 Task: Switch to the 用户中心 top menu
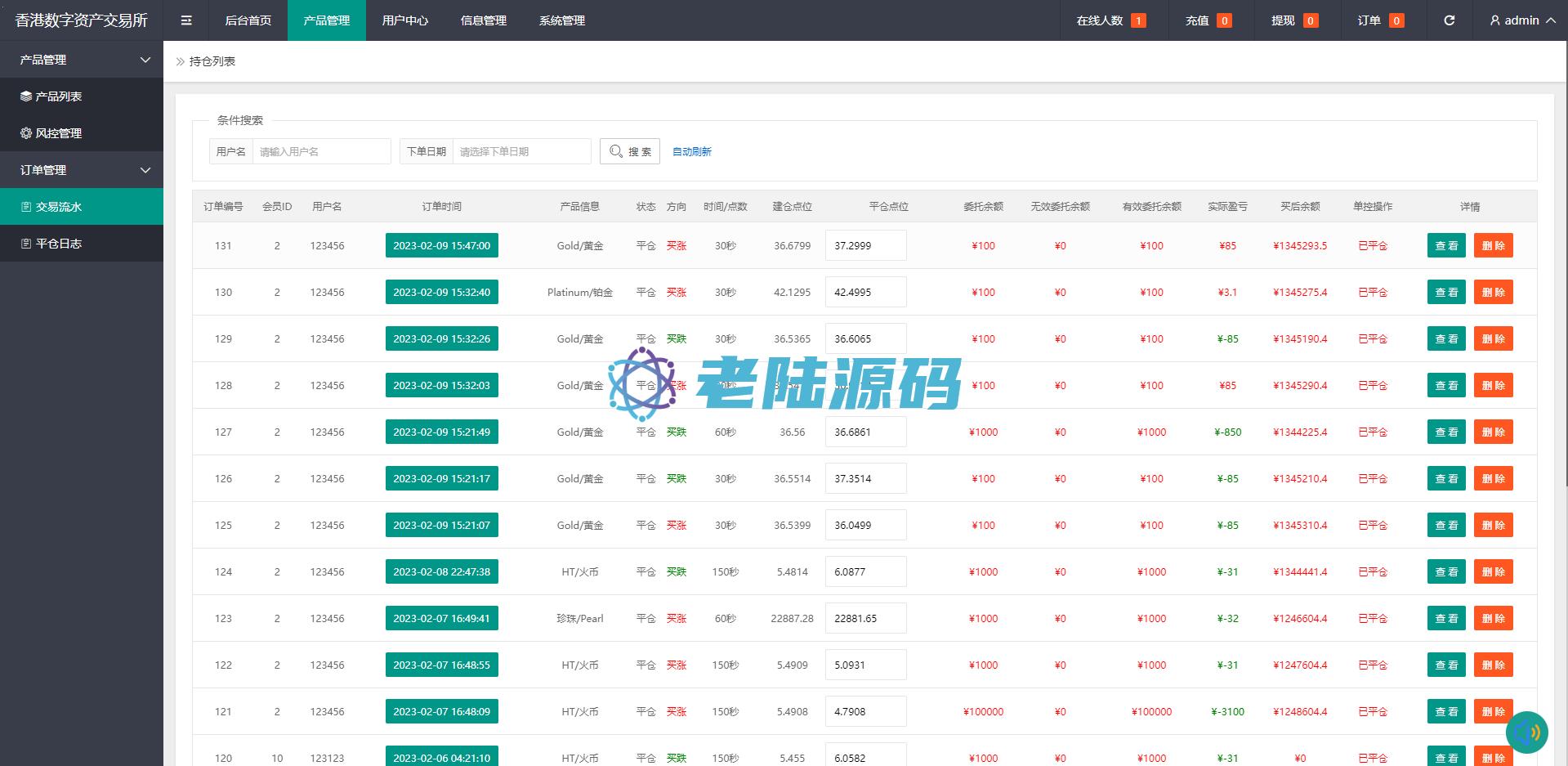[404, 20]
